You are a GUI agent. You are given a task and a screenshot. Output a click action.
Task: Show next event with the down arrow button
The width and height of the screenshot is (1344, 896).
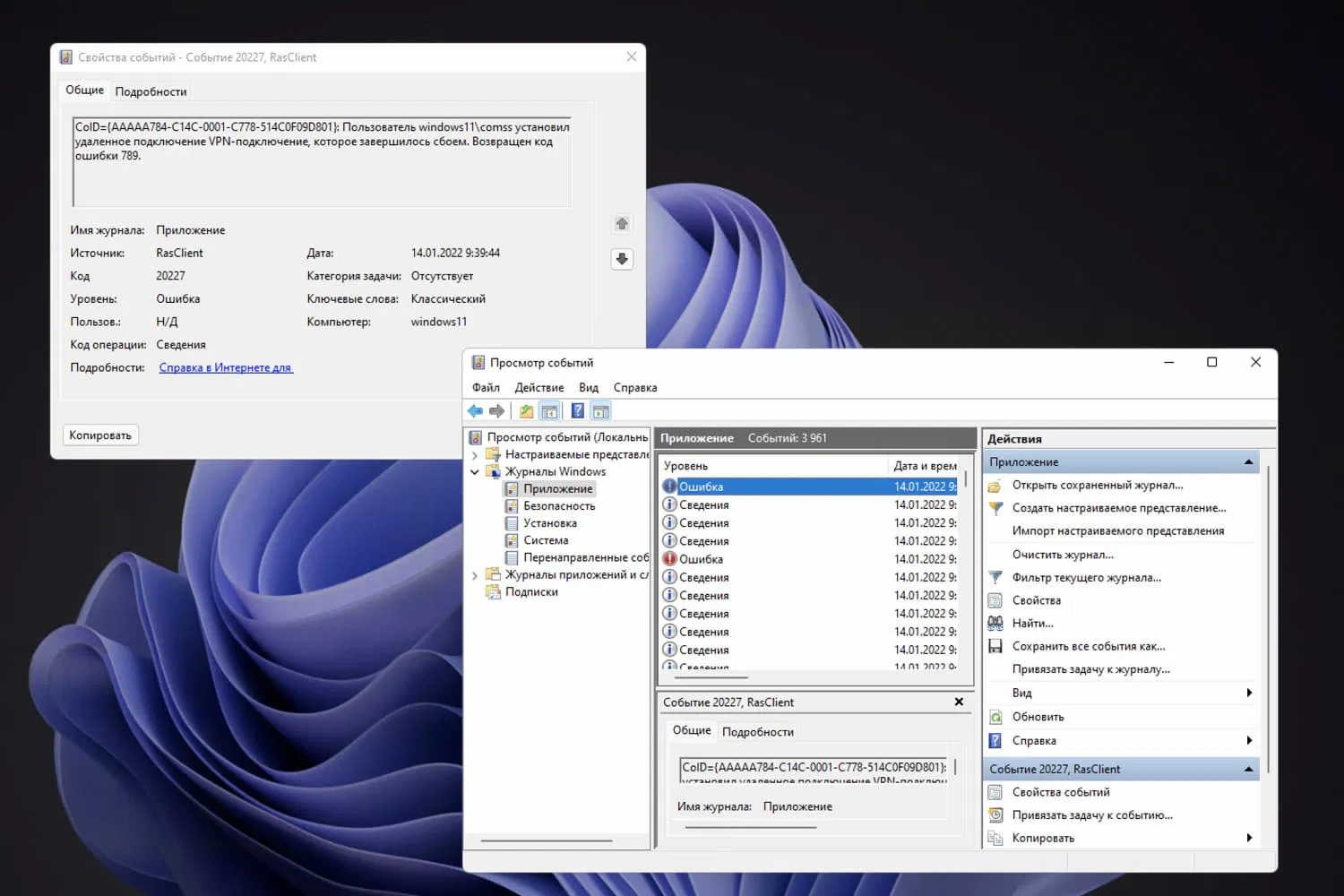(622, 259)
